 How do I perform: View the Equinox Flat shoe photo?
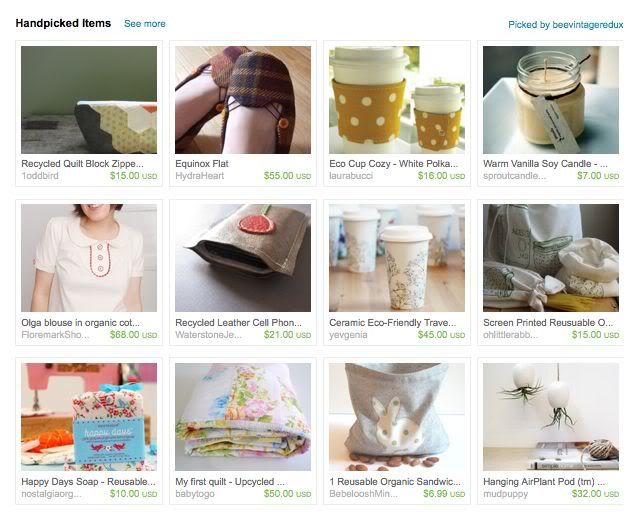pos(243,100)
